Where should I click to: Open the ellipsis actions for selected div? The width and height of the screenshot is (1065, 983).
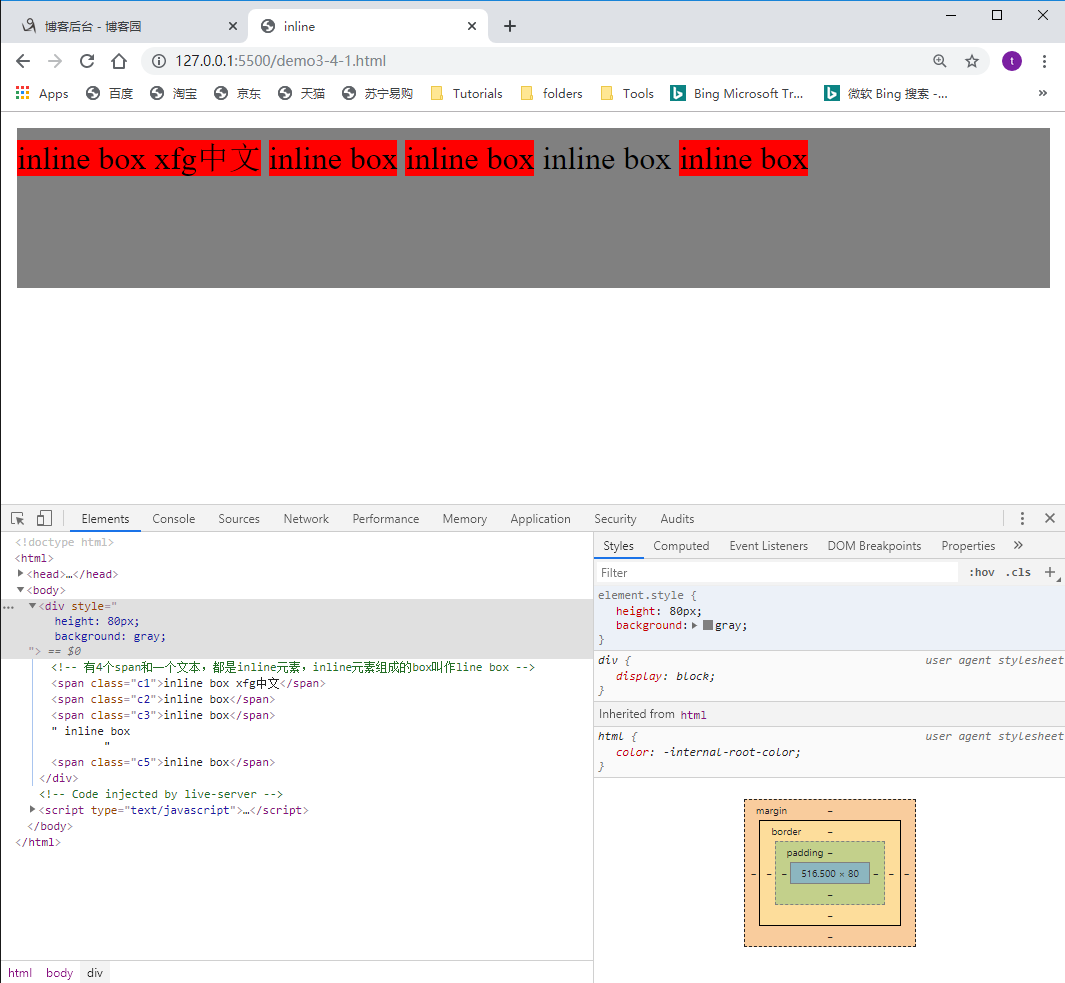tap(9, 607)
